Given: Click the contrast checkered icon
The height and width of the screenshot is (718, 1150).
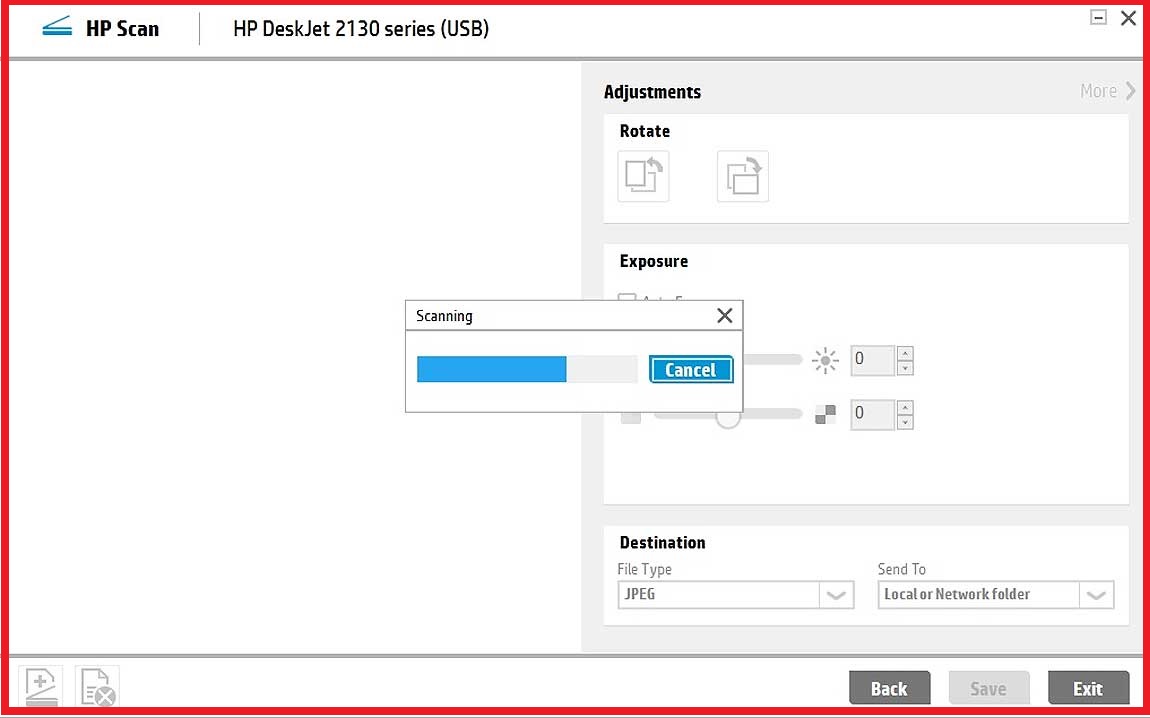Looking at the screenshot, I should click(825, 414).
